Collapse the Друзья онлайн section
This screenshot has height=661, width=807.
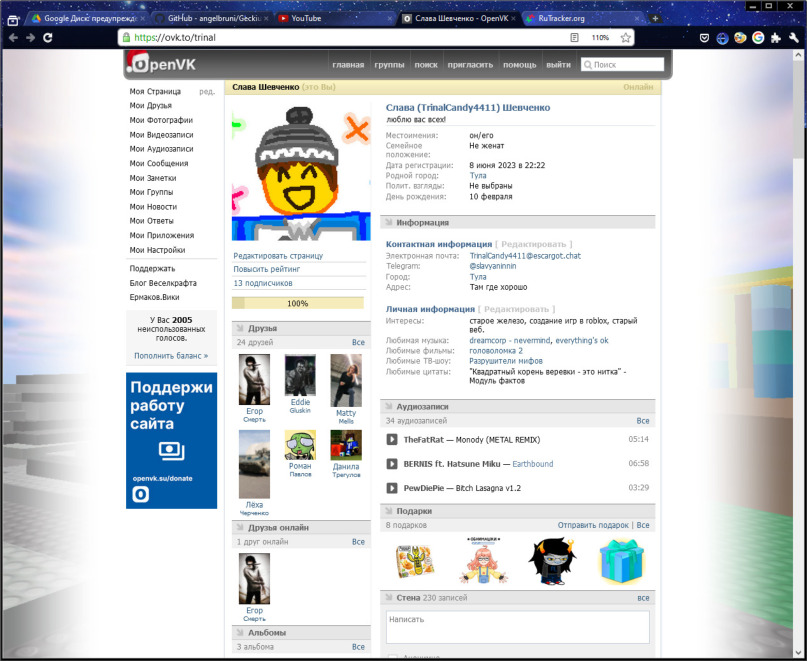(x=301, y=528)
